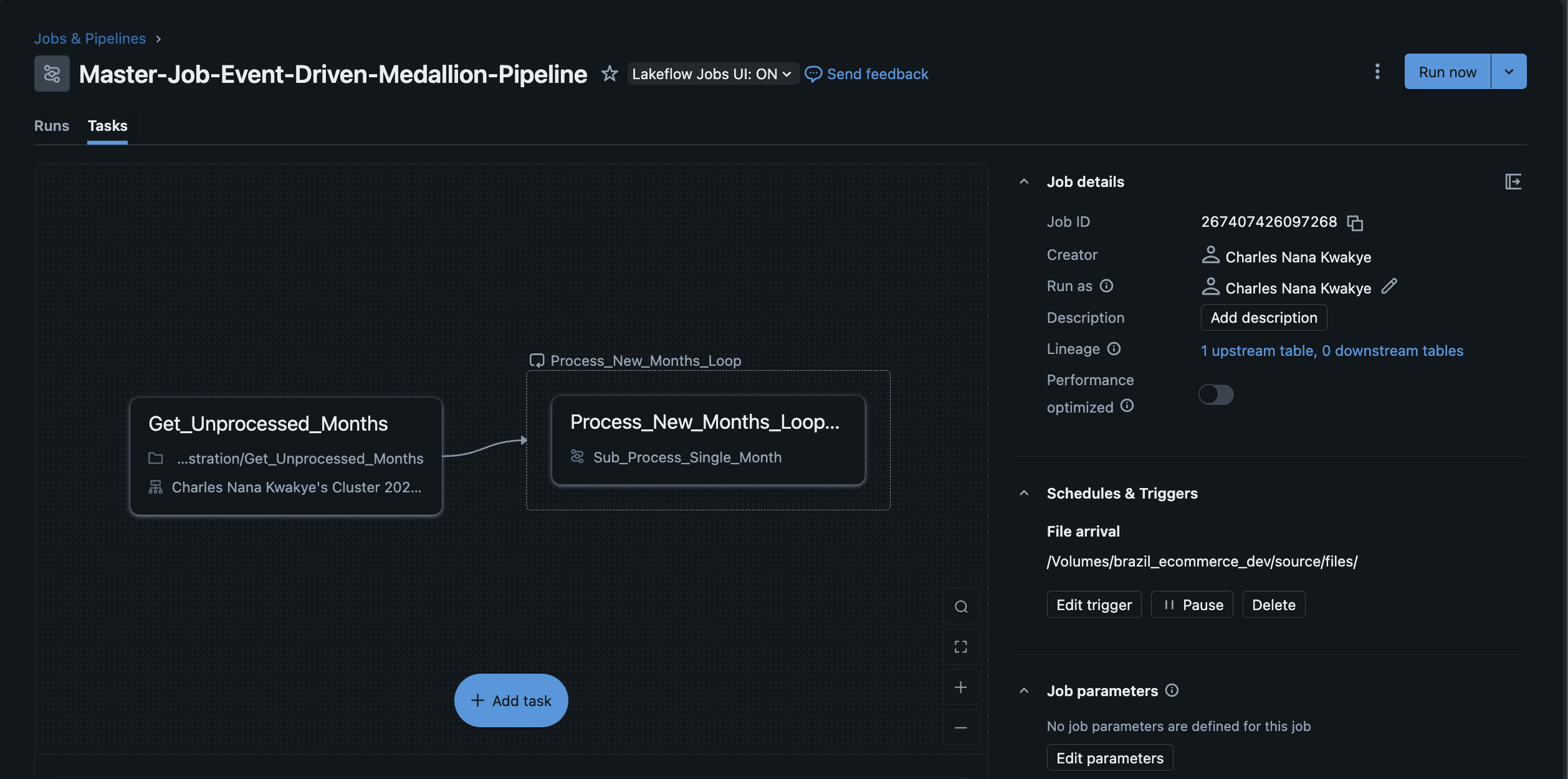Fit the task graph to the view
This screenshot has width=1568, height=779.
pos(960,647)
